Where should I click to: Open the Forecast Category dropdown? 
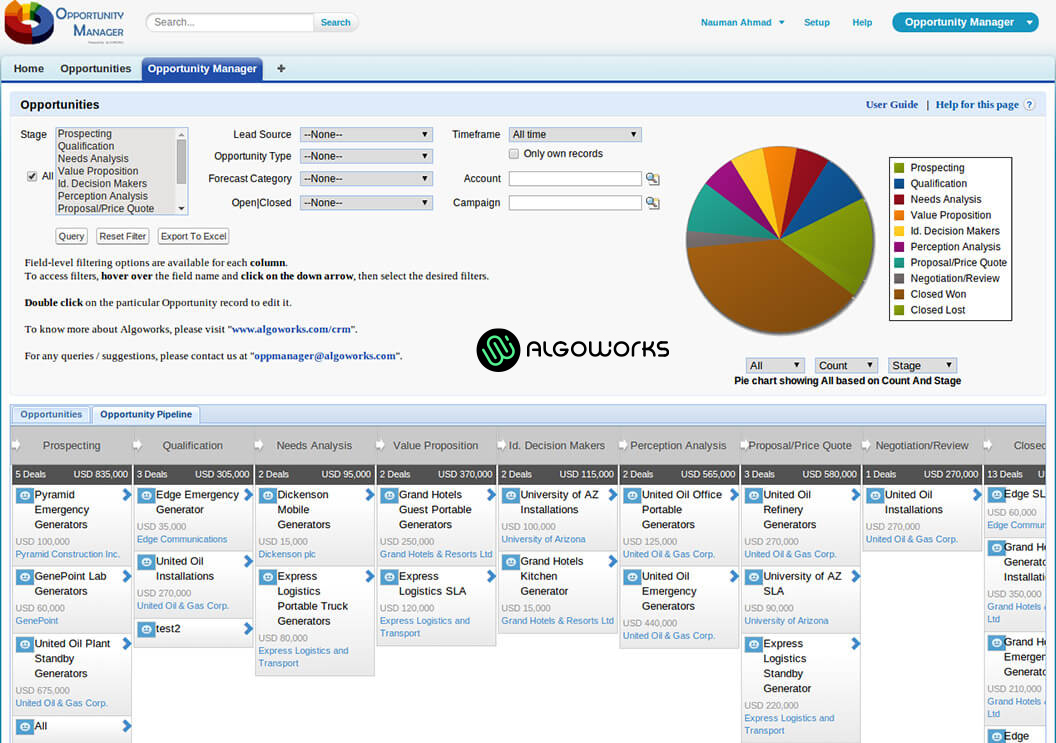point(366,179)
